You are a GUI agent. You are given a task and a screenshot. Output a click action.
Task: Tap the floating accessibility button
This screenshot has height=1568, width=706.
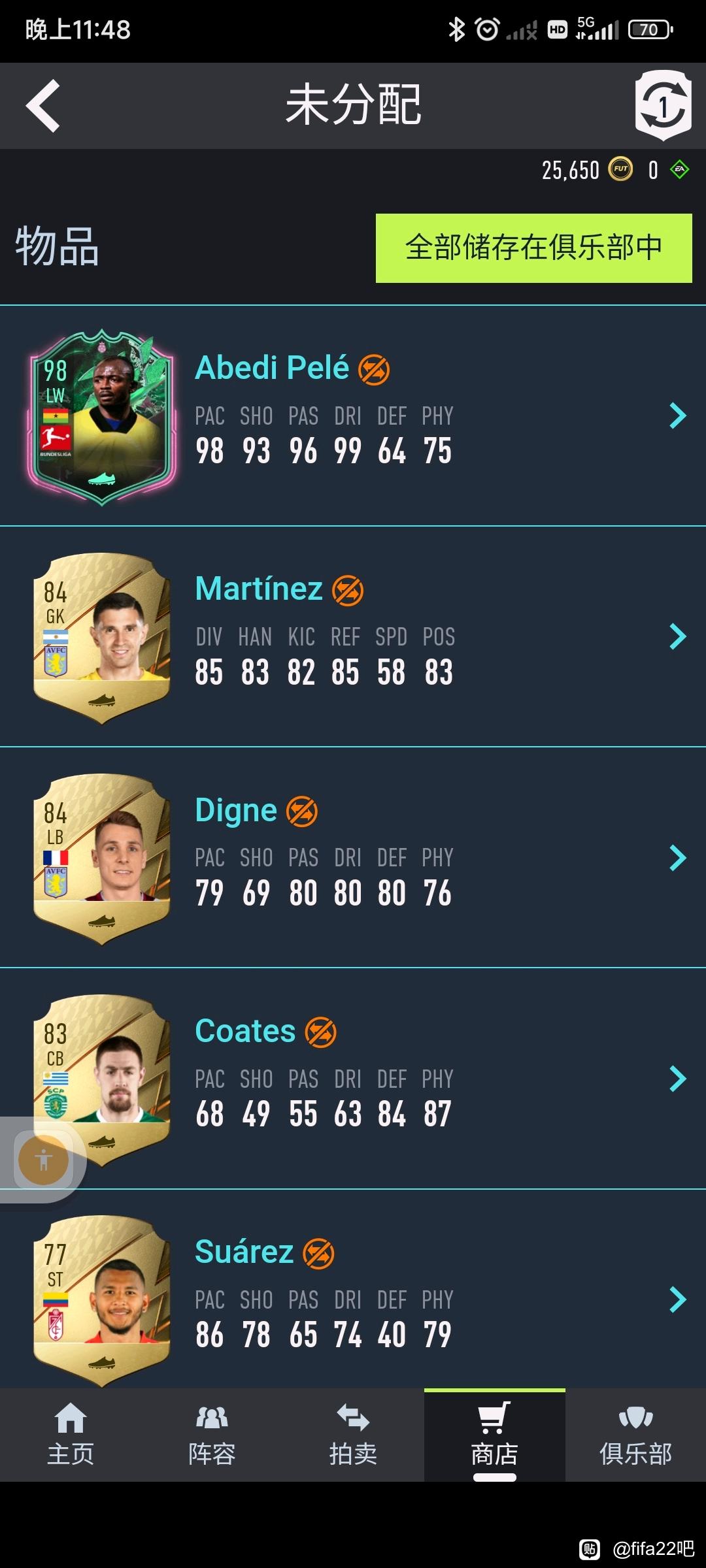click(x=43, y=1160)
